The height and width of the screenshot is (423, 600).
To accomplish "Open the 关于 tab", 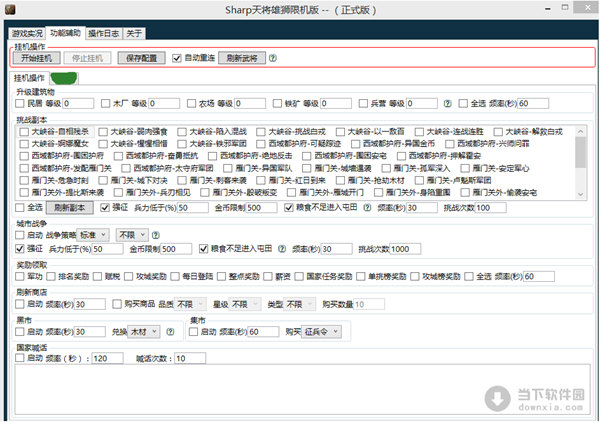I will tap(134, 34).
